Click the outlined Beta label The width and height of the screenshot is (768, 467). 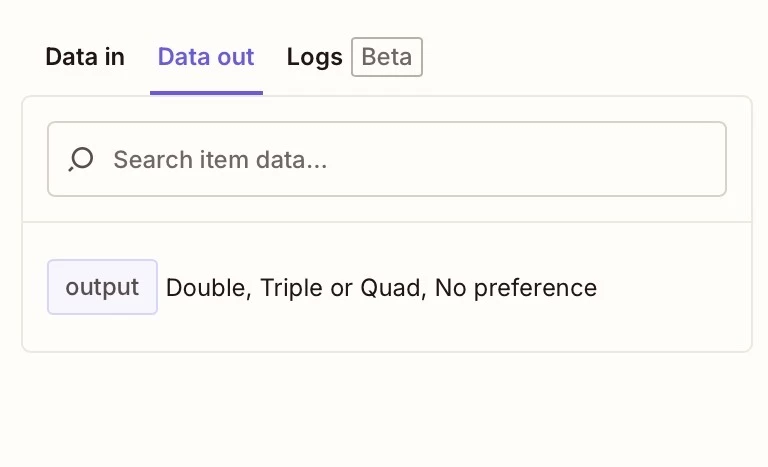(386, 57)
